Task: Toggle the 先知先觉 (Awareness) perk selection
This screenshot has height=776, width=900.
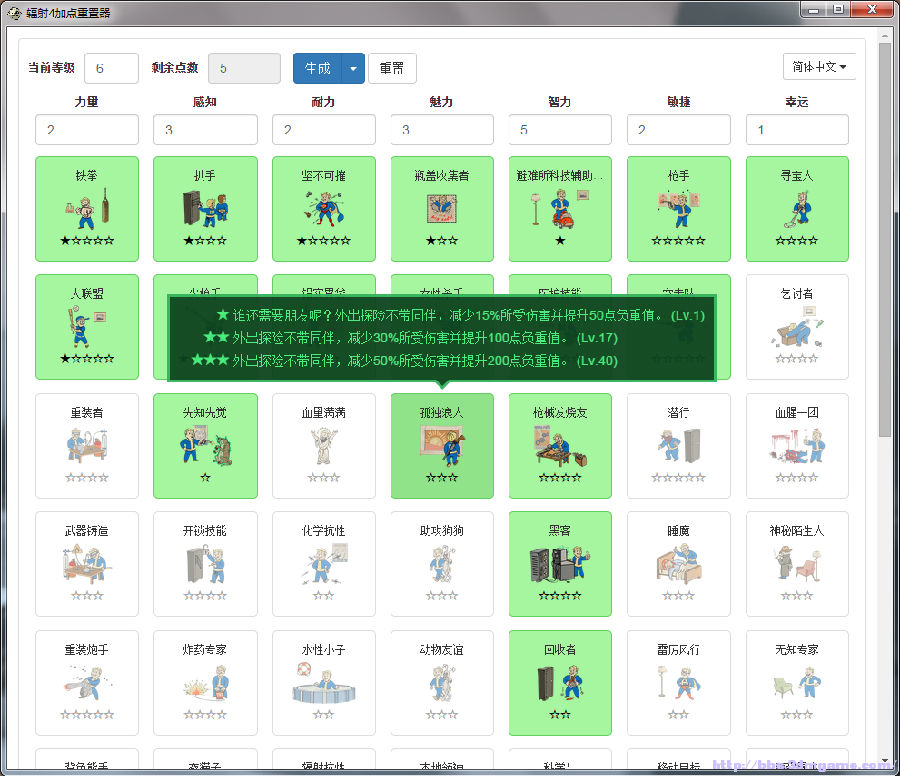Action: (205, 445)
